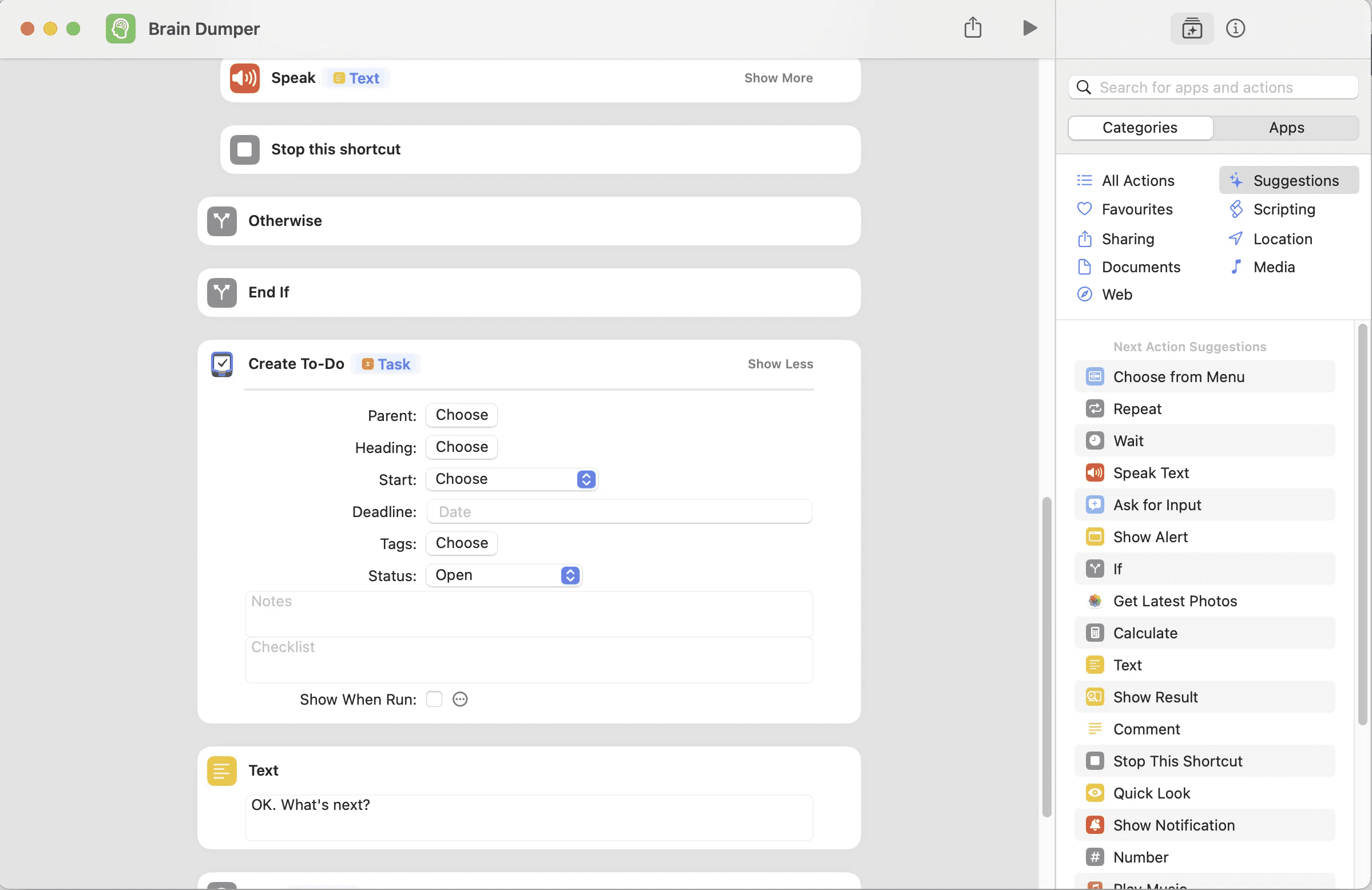Switch to the Apps tab
The height and width of the screenshot is (890, 1372).
(1286, 128)
